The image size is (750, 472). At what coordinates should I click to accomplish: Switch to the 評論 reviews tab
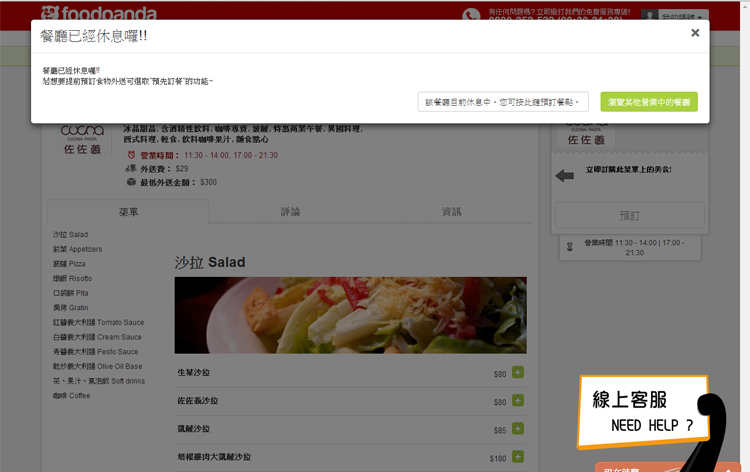[290, 211]
